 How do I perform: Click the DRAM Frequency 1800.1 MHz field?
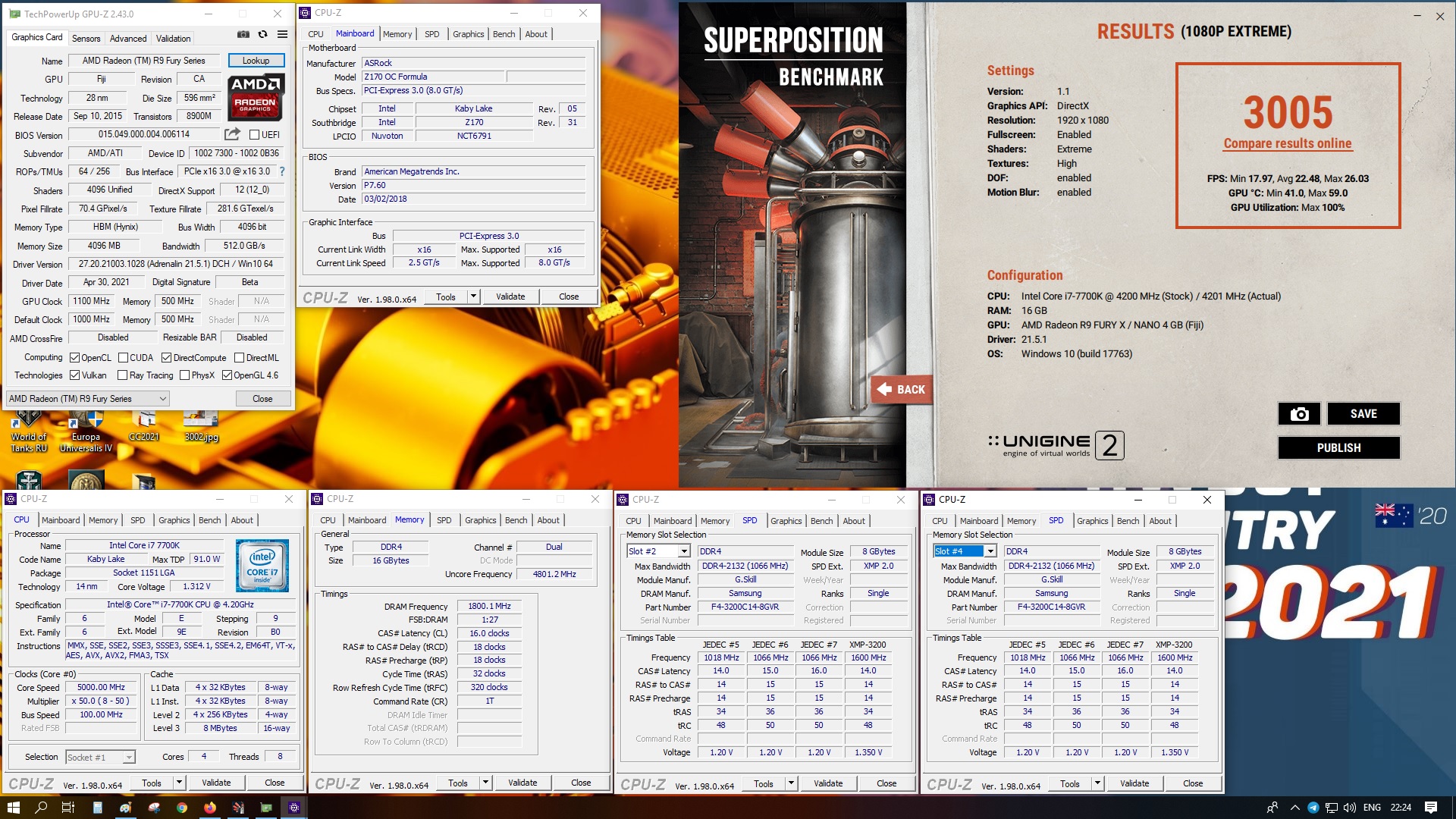pos(489,607)
